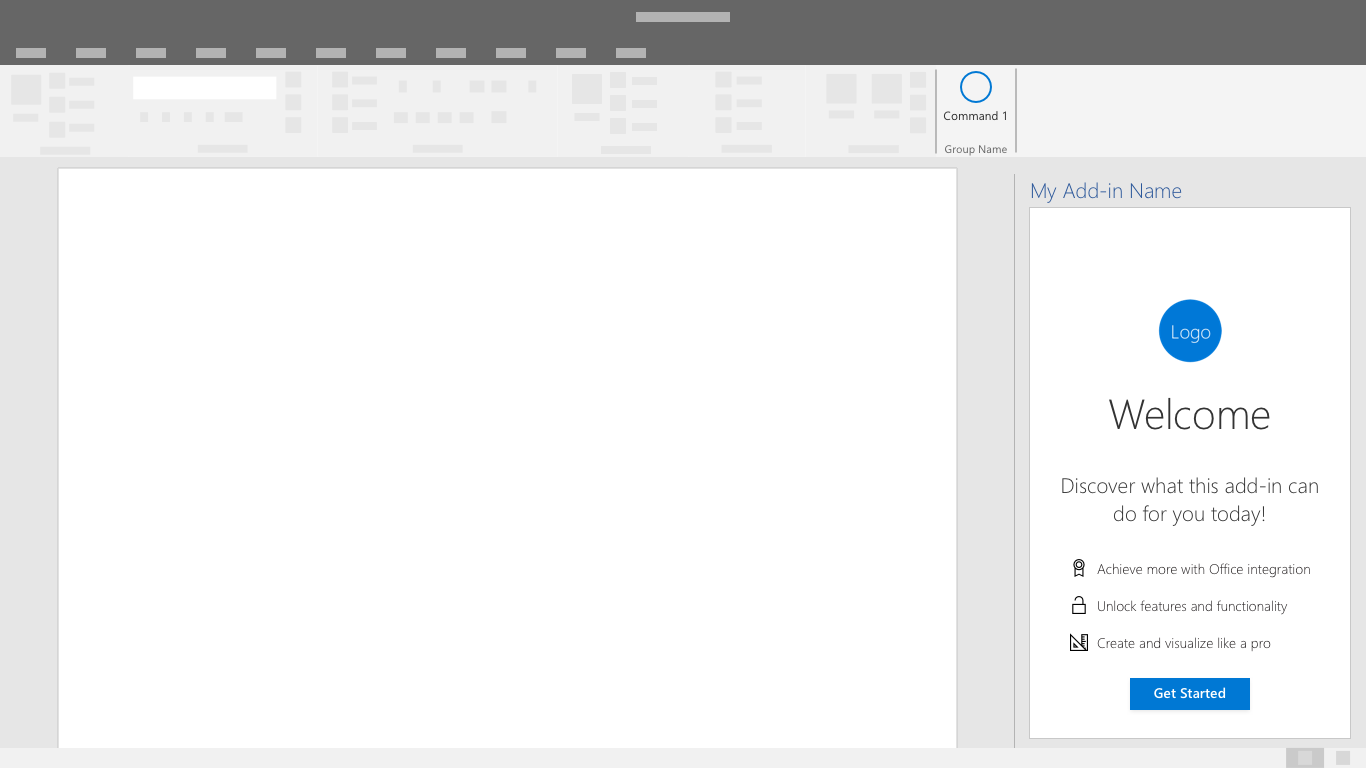Click the first quick access toolbar icon
Image resolution: width=1366 pixels, height=768 pixels.
coord(31,53)
